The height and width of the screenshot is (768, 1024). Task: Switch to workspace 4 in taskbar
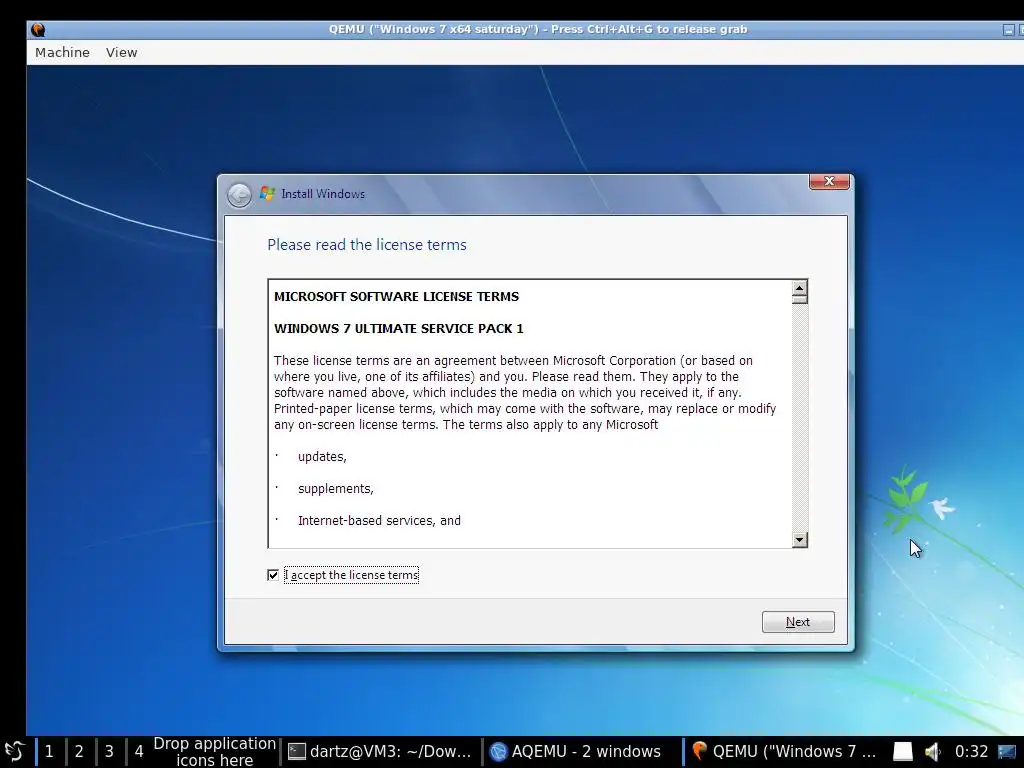(138, 752)
